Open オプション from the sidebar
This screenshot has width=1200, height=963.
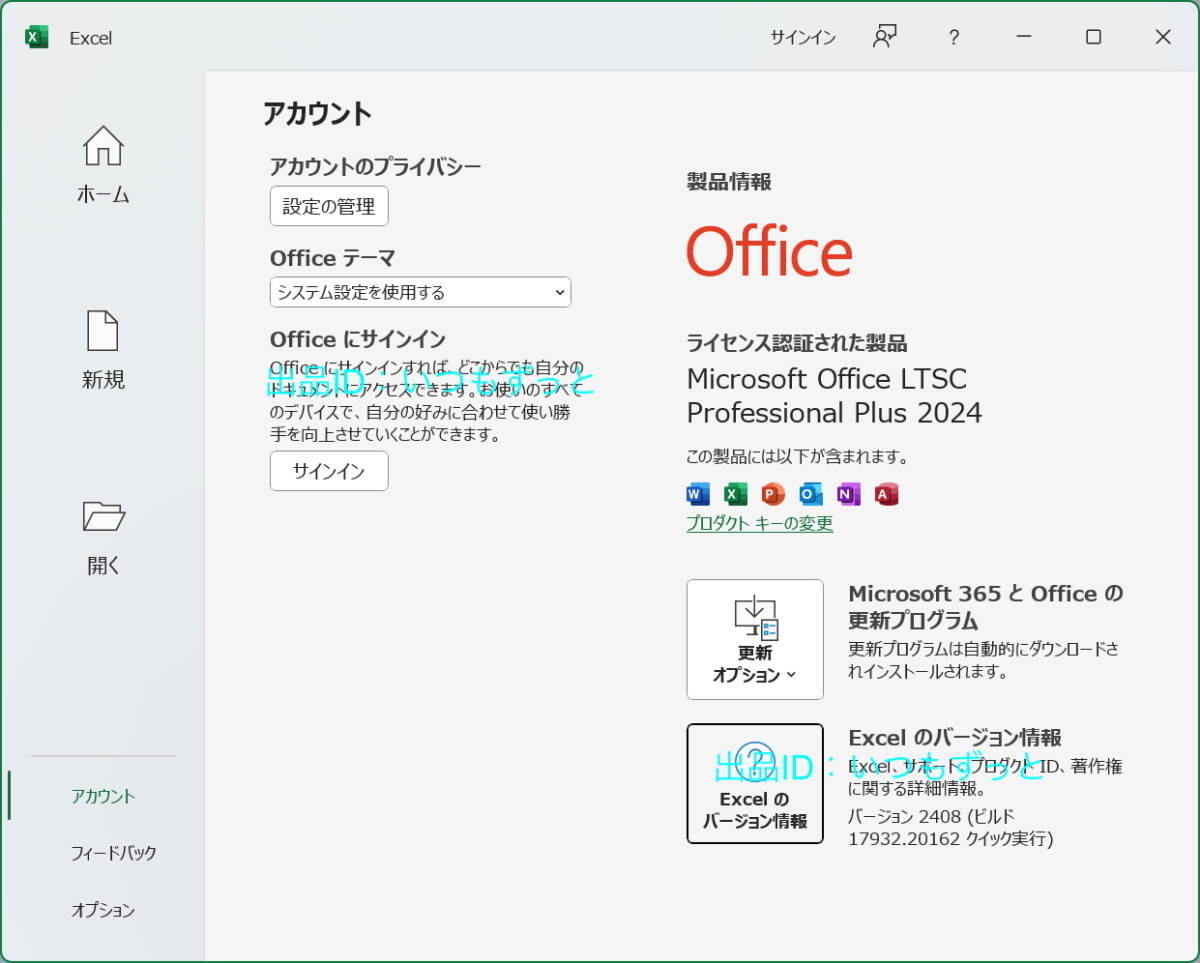coord(103,910)
